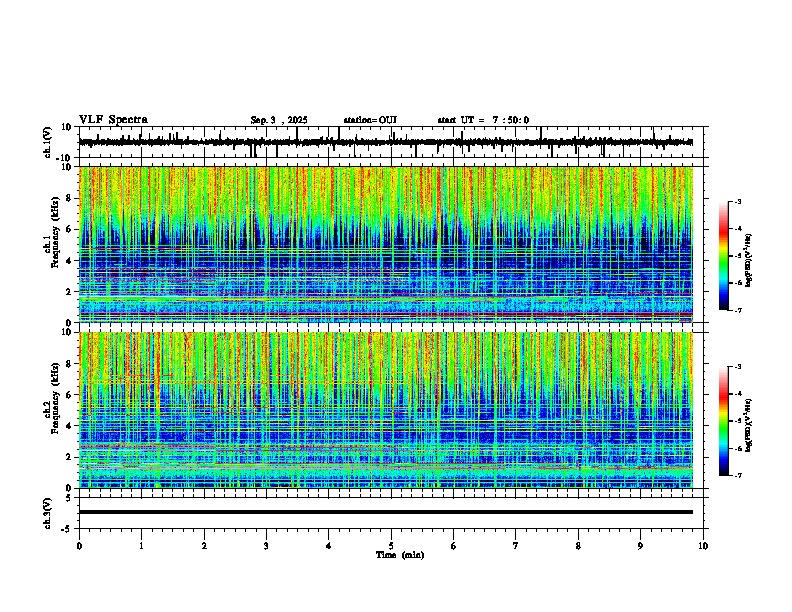Click time axis tick label "7"
Screen dimensions: 792x612
pyautogui.click(x=516, y=546)
